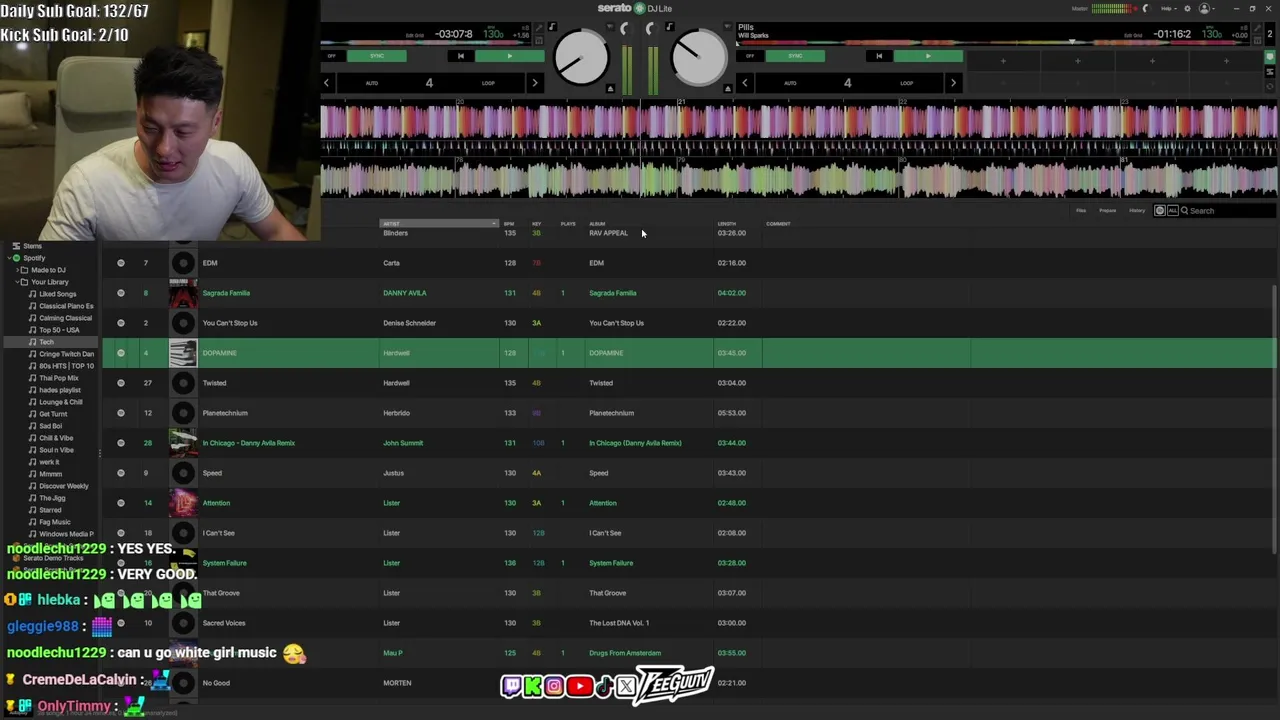Select the track 'System Failure'
Screen dimensions: 1280x720
click(224, 563)
